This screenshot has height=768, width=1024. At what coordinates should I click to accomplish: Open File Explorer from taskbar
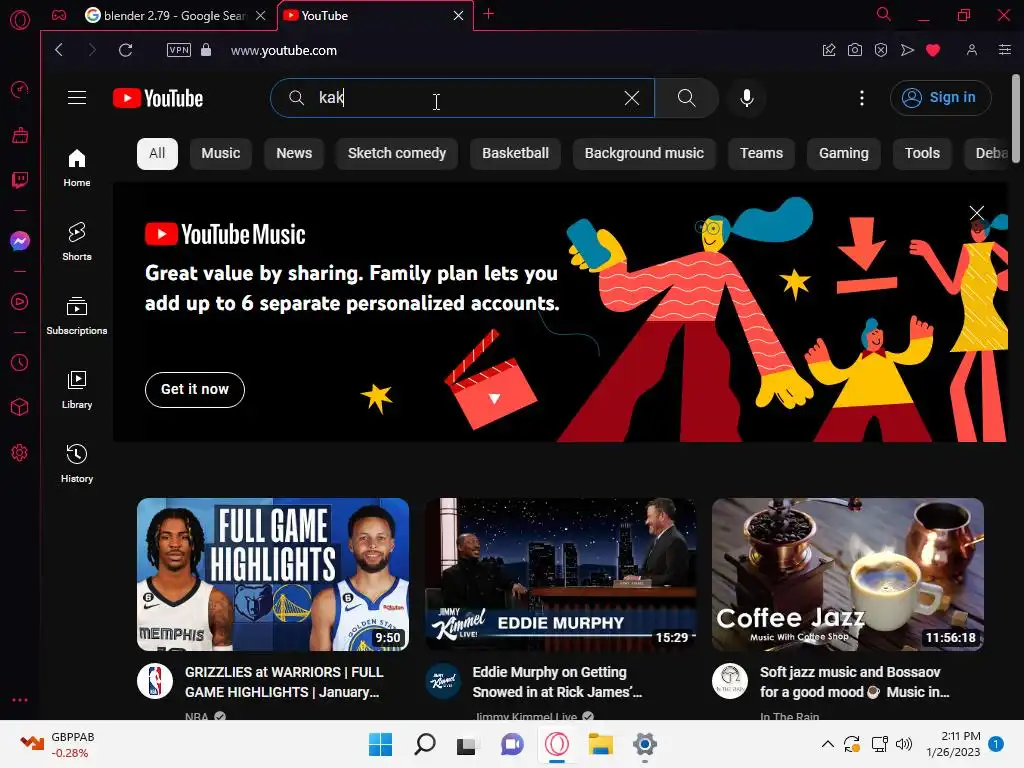(600, 744)
